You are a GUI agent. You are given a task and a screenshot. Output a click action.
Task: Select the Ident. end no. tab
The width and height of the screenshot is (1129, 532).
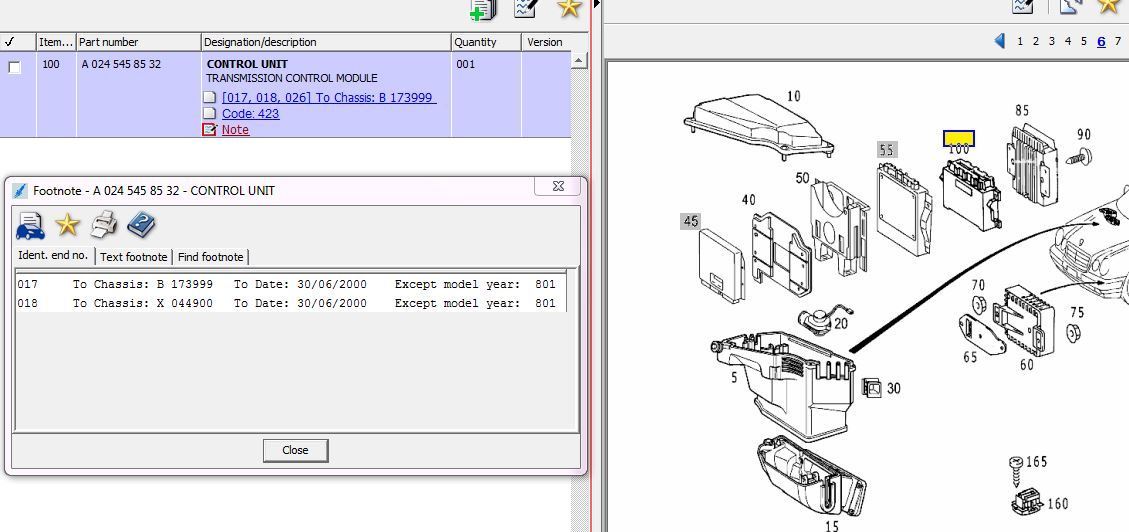pos(53,256)
